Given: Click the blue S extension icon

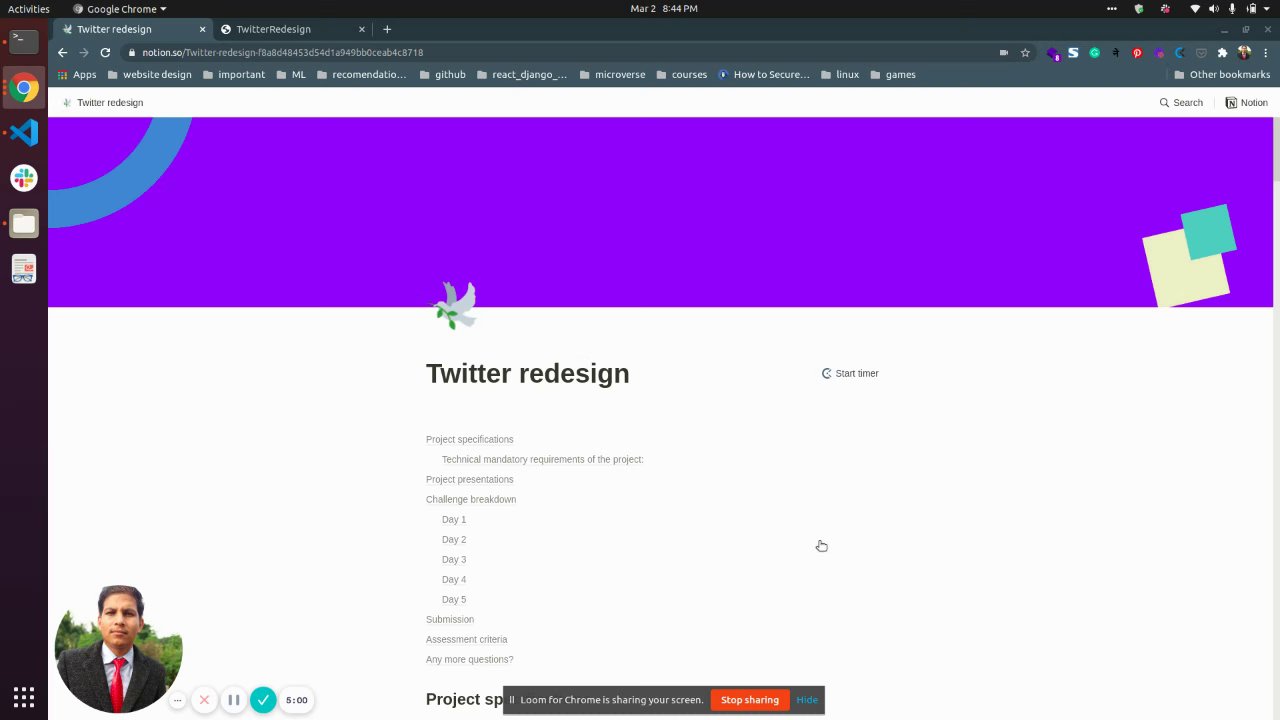Looking at the screenshot, I should click(1073, 53).
